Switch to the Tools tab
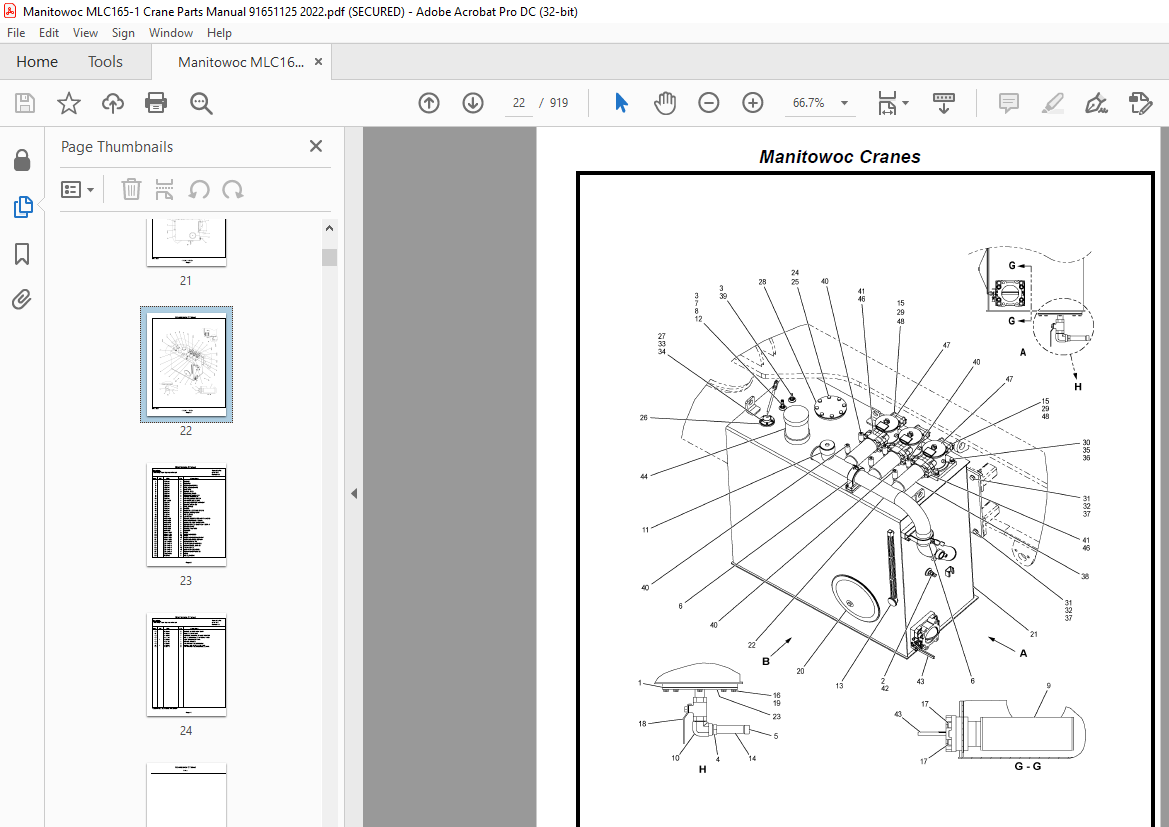 pos(105,62)
